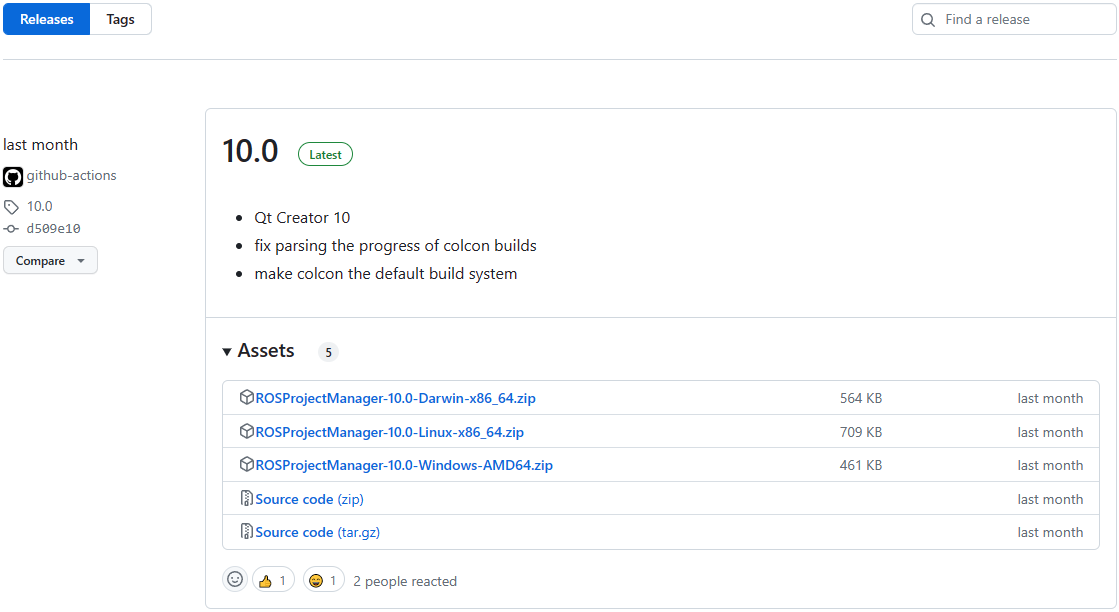This screenshot has width=1119, height=612.
Task: Click package icon of Darwin zip asset
Action: coord(246,397)
